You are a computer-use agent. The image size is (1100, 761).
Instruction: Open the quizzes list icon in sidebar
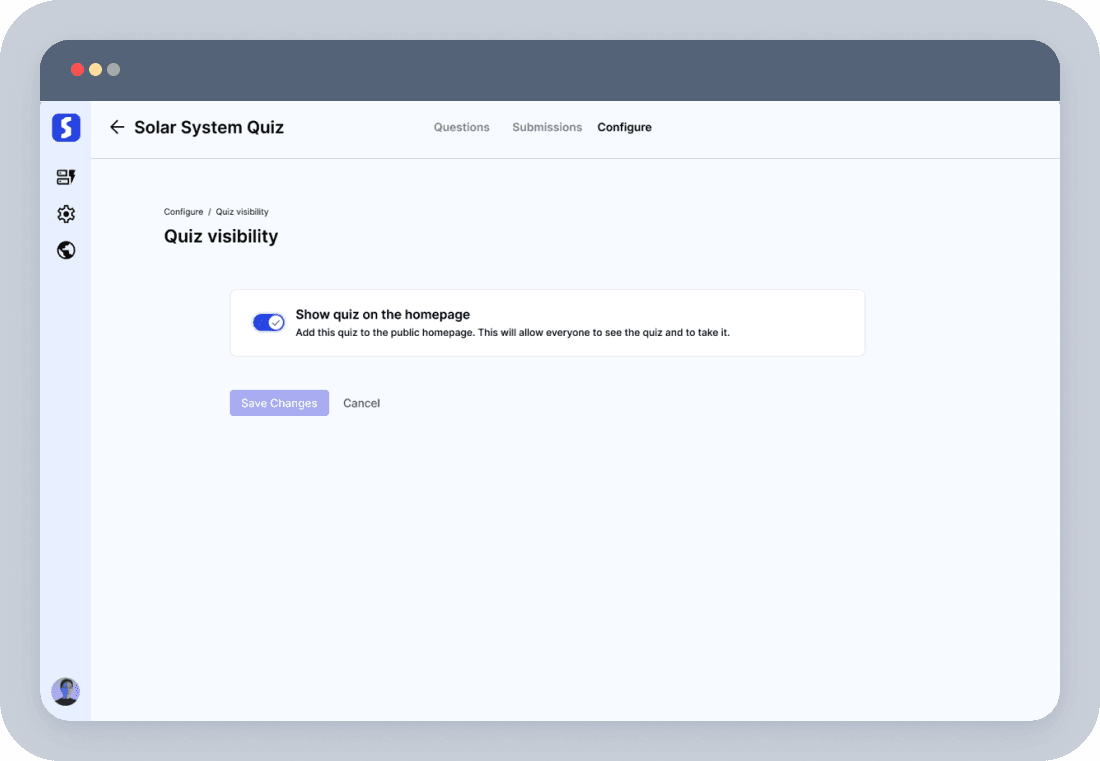[66, 178]
